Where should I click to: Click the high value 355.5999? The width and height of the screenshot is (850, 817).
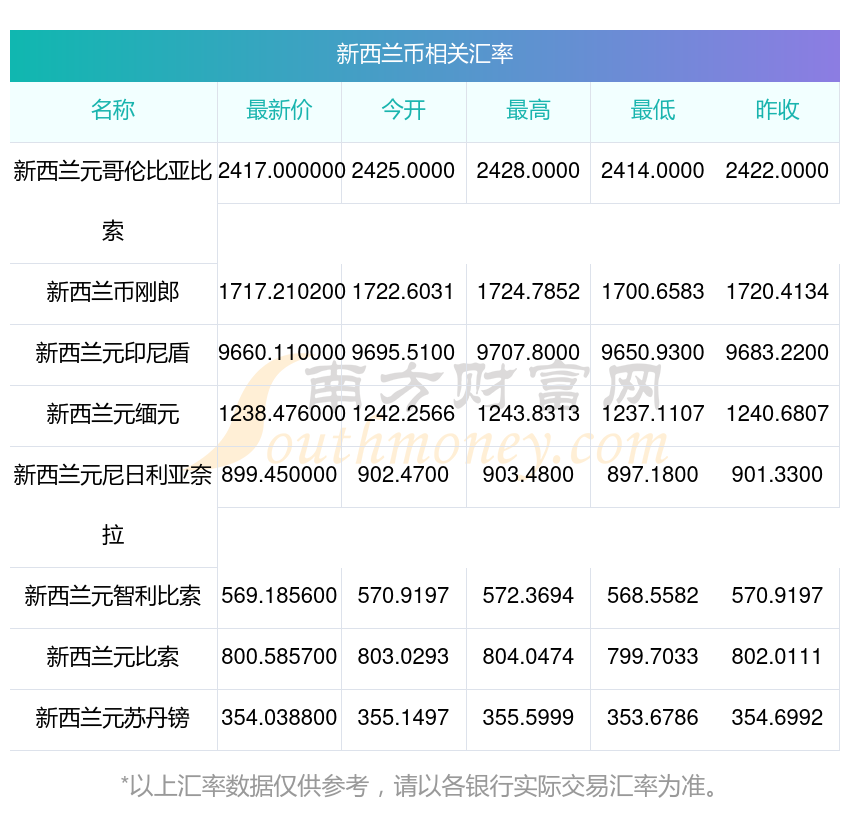coord(528,717)
